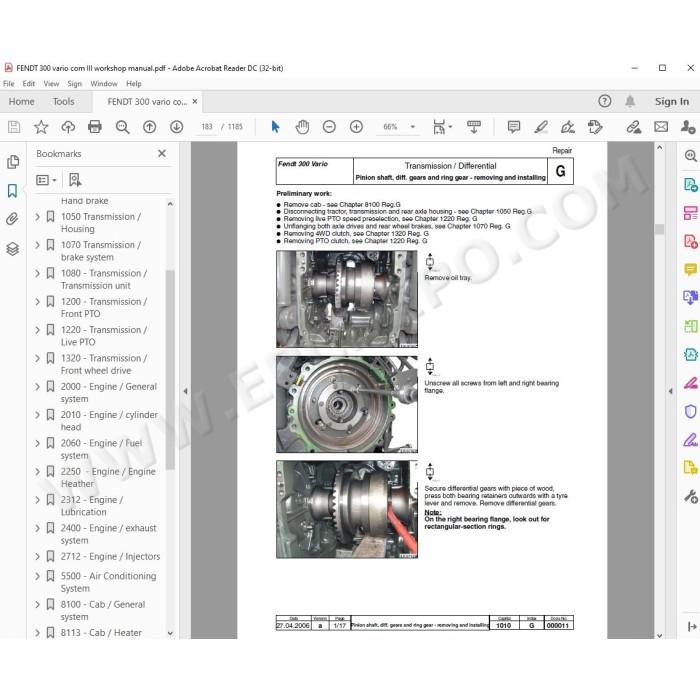Open the Attachments paperclip panel

click(12, 219)
